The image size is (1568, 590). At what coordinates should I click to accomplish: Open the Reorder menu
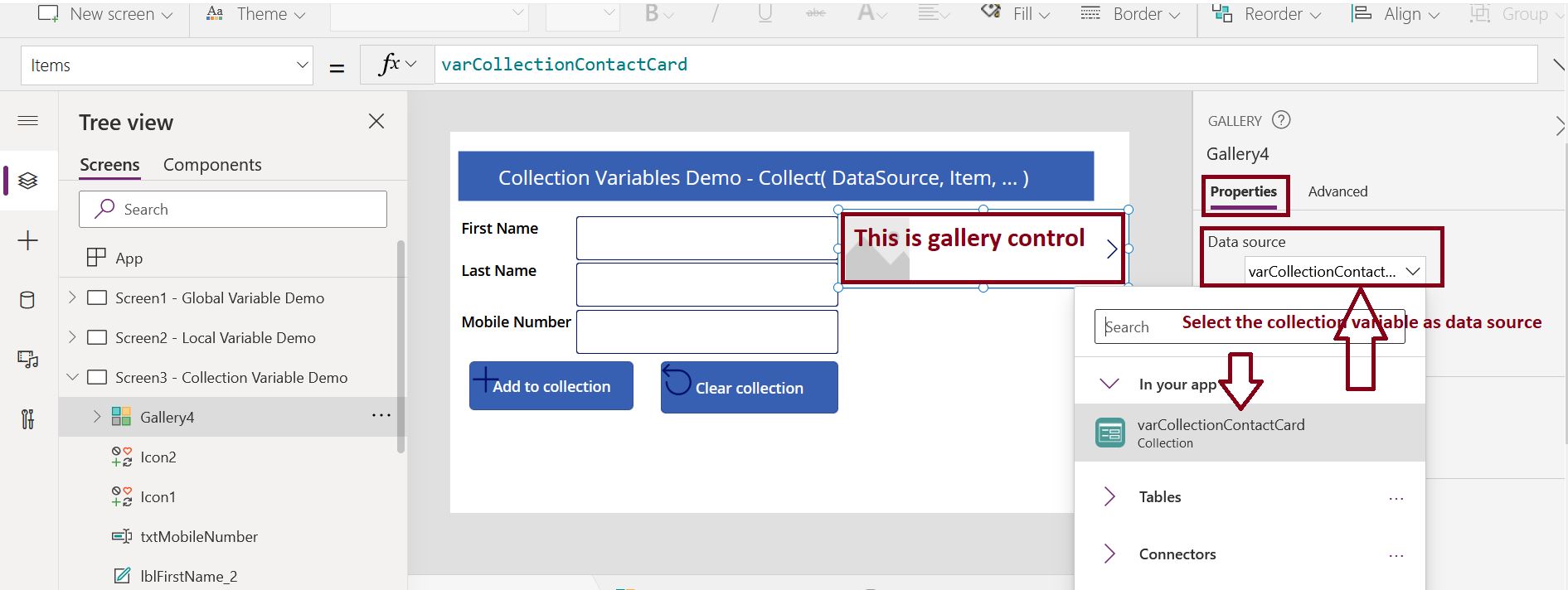(1266, 14)
